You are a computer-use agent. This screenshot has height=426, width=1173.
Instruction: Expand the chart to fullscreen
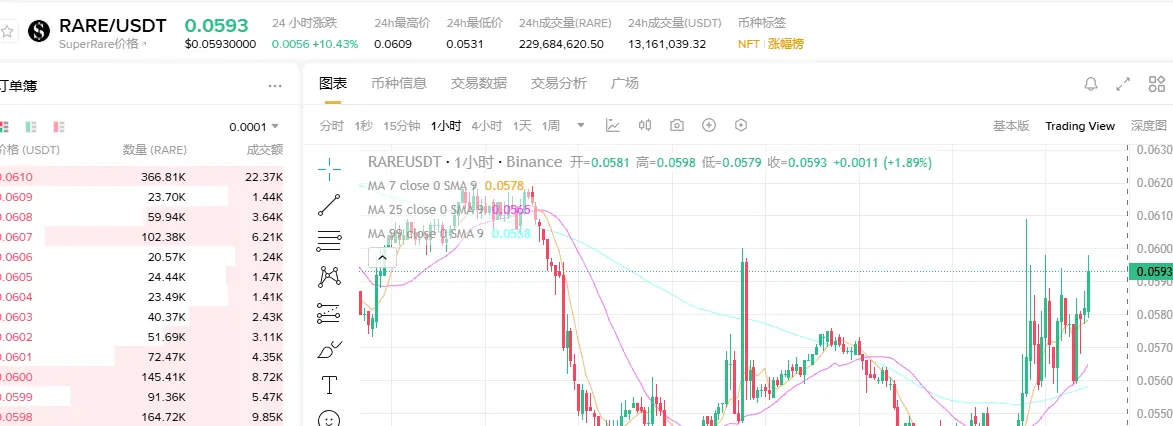(1123, 84)
